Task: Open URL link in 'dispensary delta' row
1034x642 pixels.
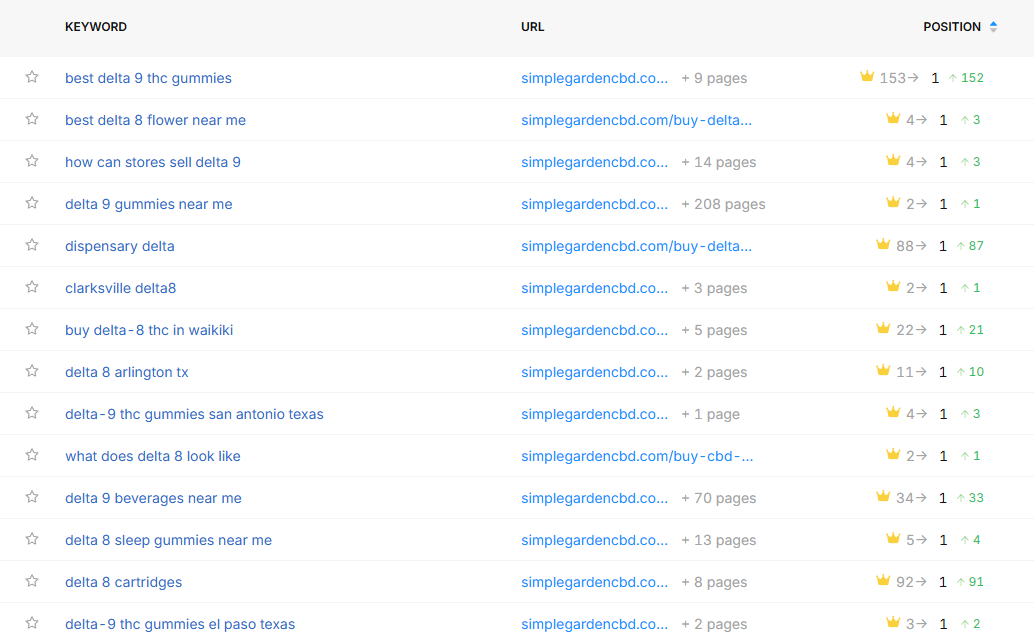Action: (x=636, y=246)
